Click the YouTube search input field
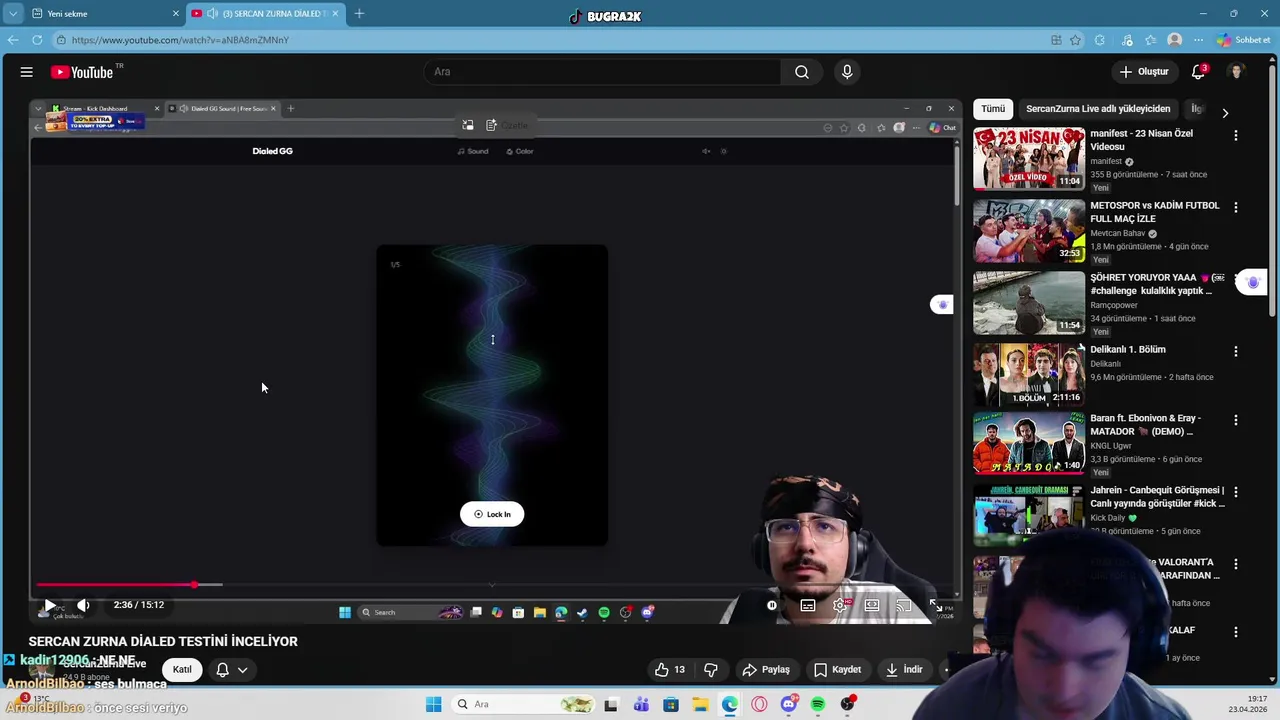This screenshot has height=720, width=1280. [603, 72]
